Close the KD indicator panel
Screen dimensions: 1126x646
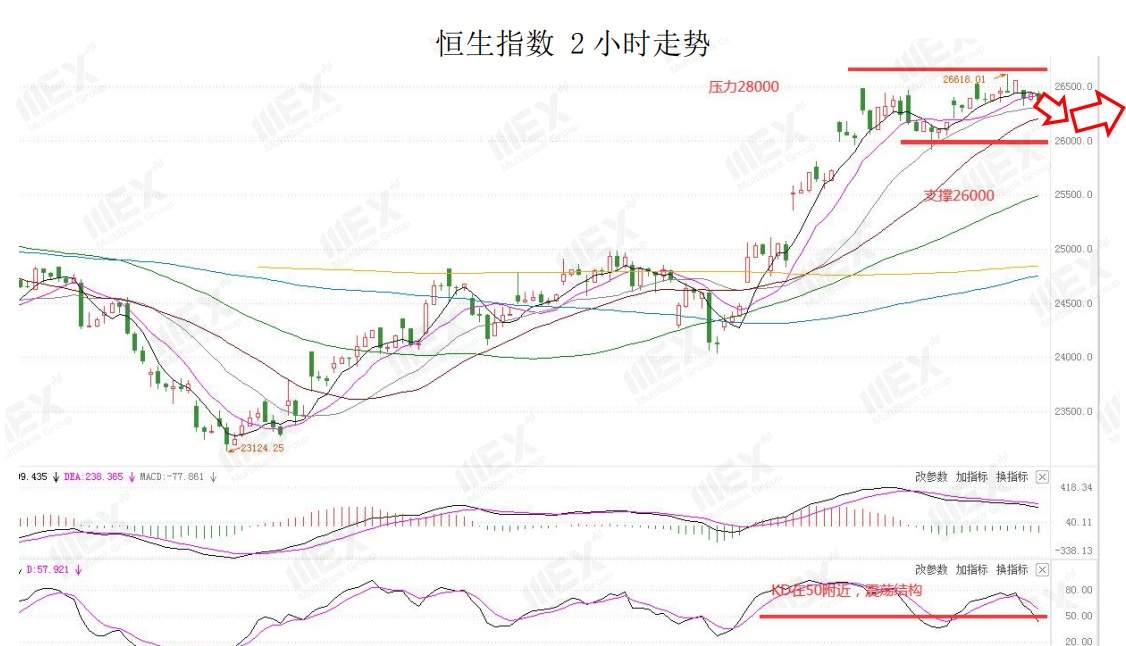pos(1042,569)
